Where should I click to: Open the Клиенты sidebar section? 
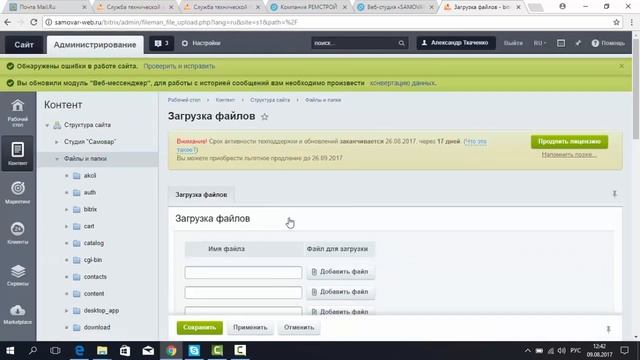[18, 233]
